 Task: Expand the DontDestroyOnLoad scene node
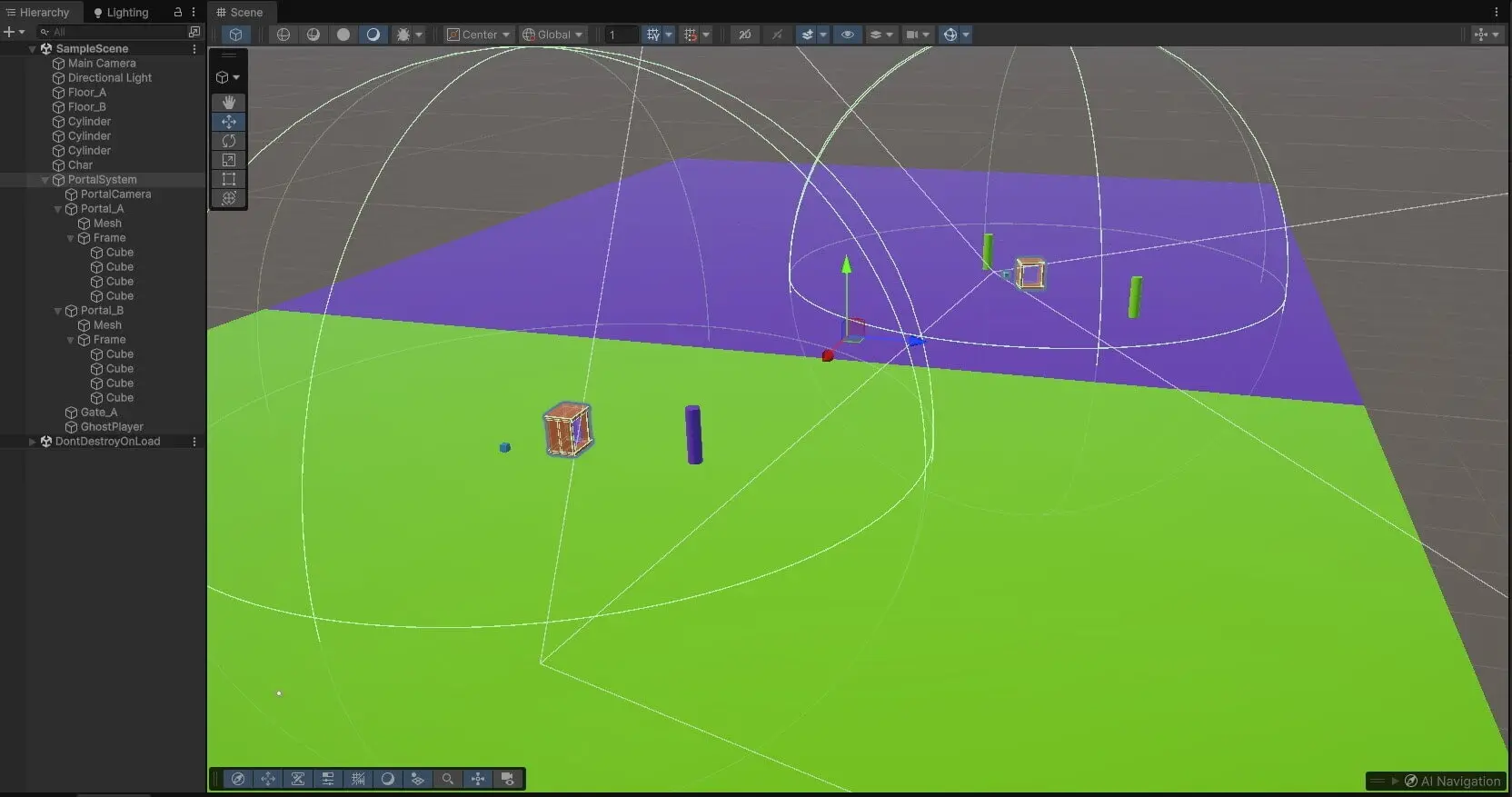(33, 442)
